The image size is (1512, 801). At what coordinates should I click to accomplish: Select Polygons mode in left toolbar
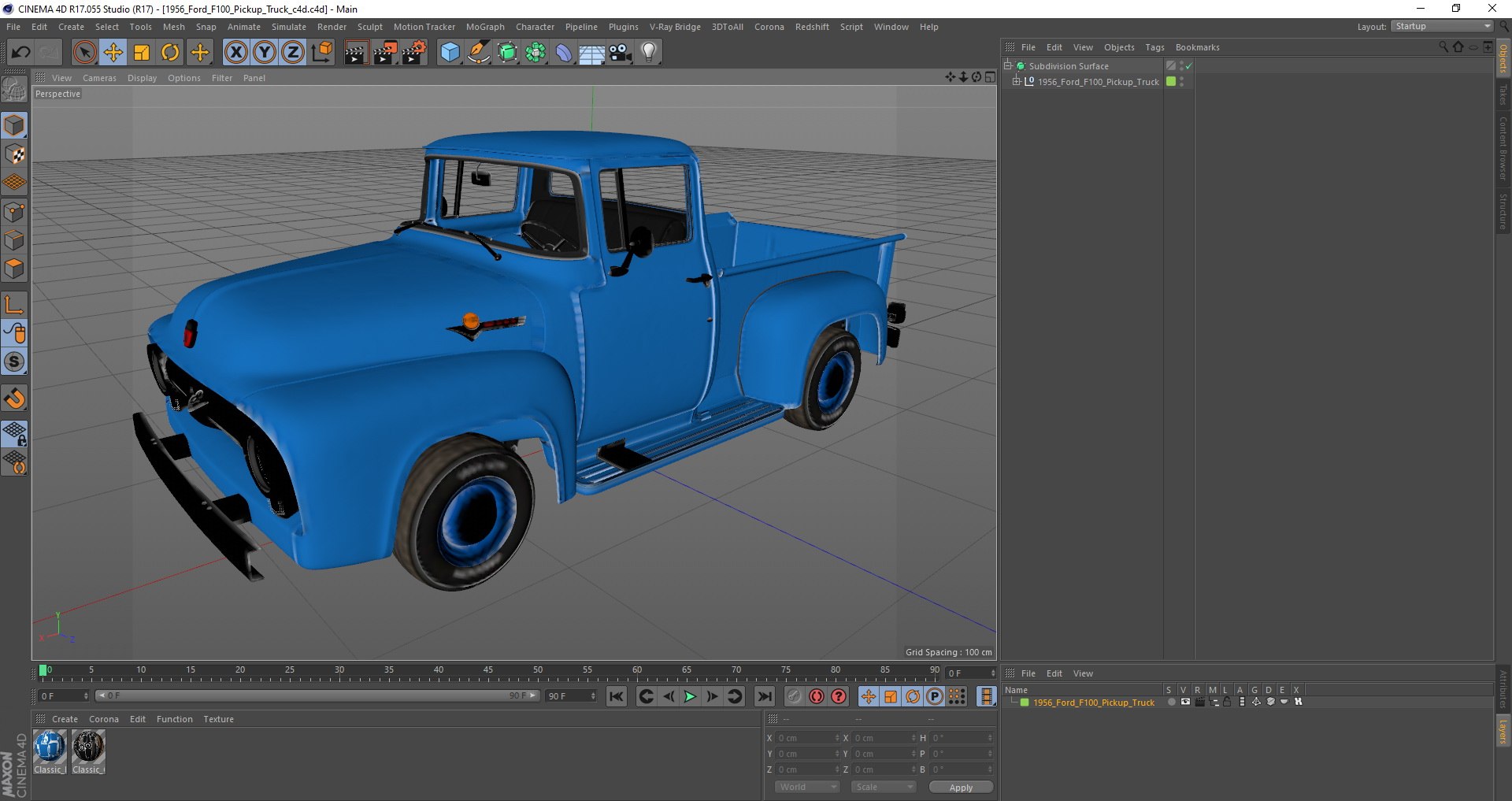(x=14, y=269)
